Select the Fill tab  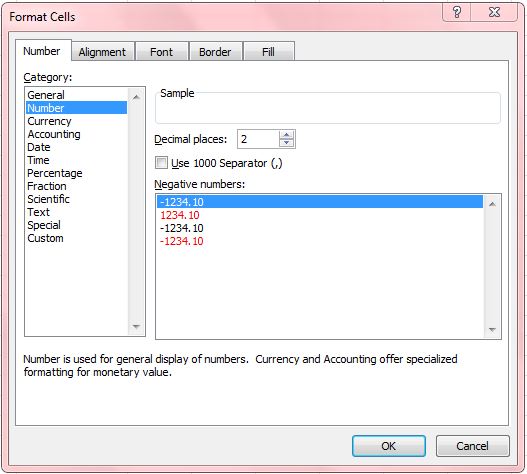pyautogui.click(x=268, y=52)
